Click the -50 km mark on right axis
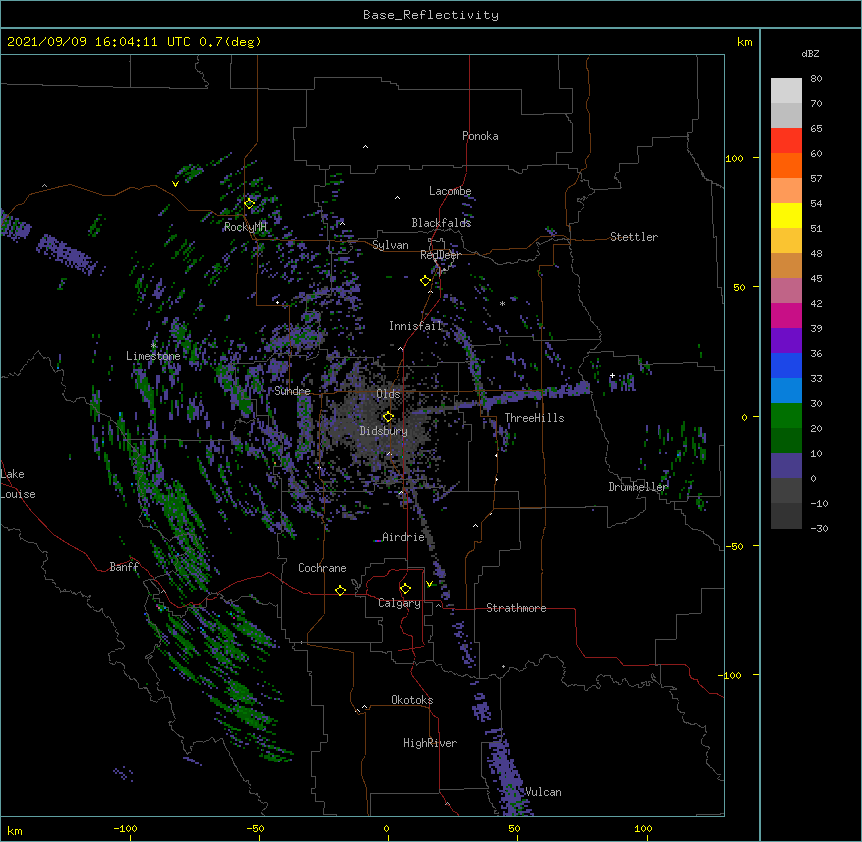This screenshot has height=842, width=862. tap(734, 546)
